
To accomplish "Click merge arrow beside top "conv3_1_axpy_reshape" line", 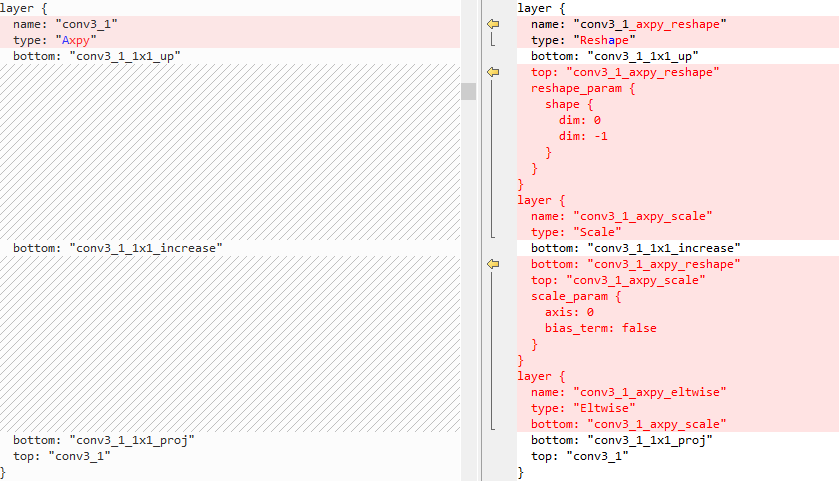I will point(493,72).
